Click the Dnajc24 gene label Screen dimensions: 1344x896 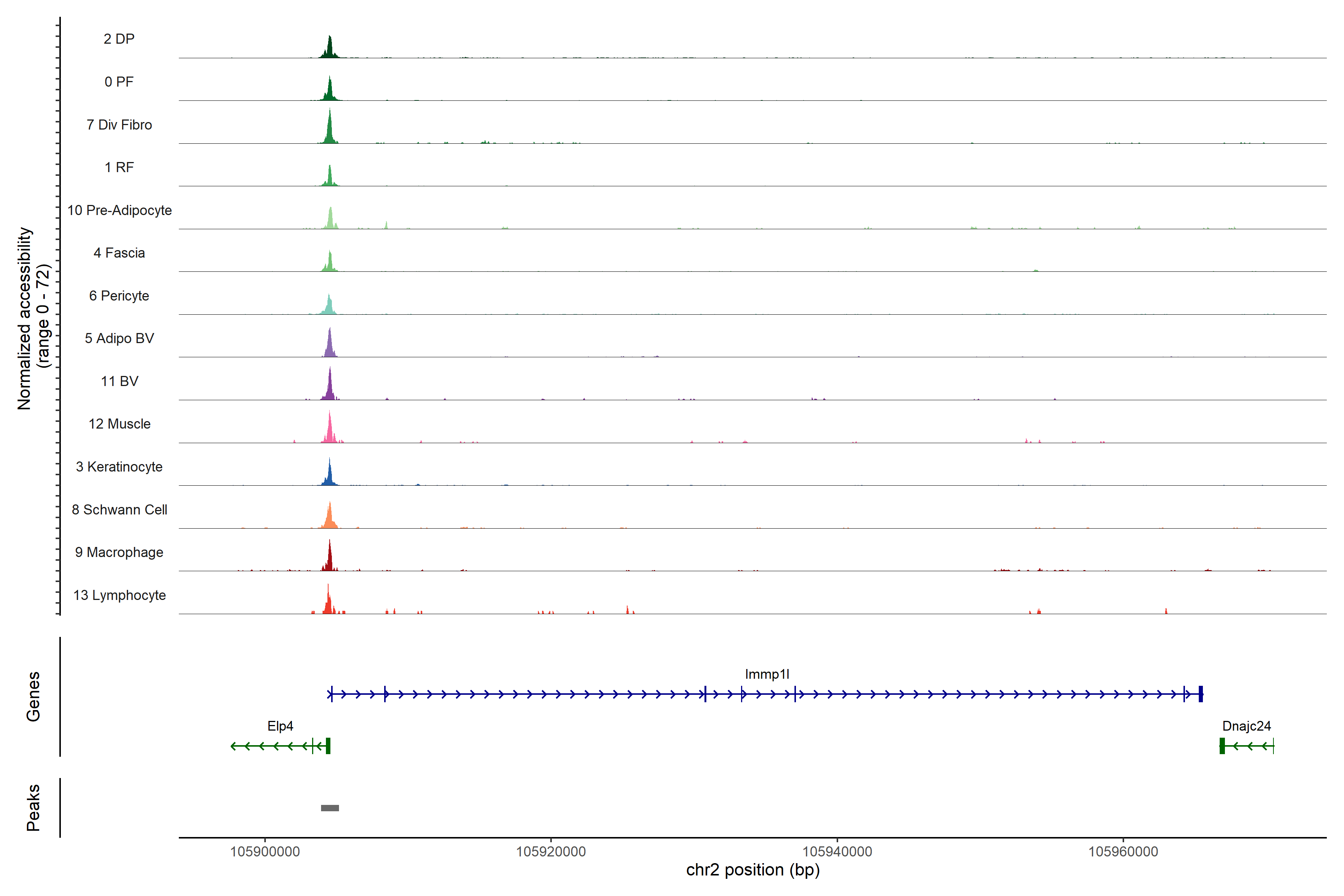1246,726
